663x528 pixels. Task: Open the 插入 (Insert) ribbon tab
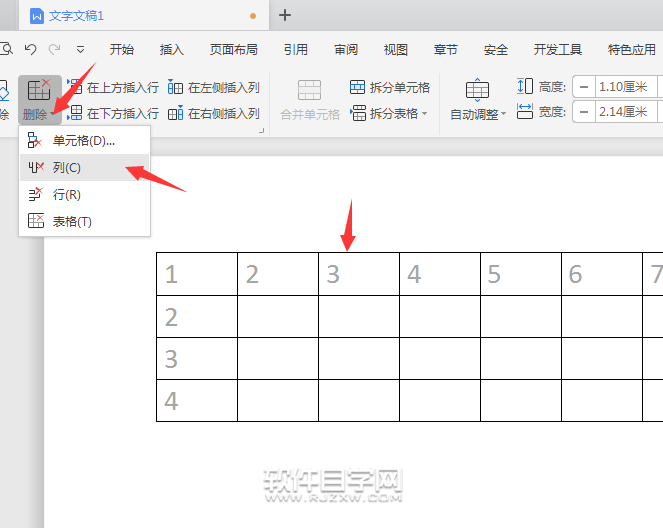tap(172, 50)
